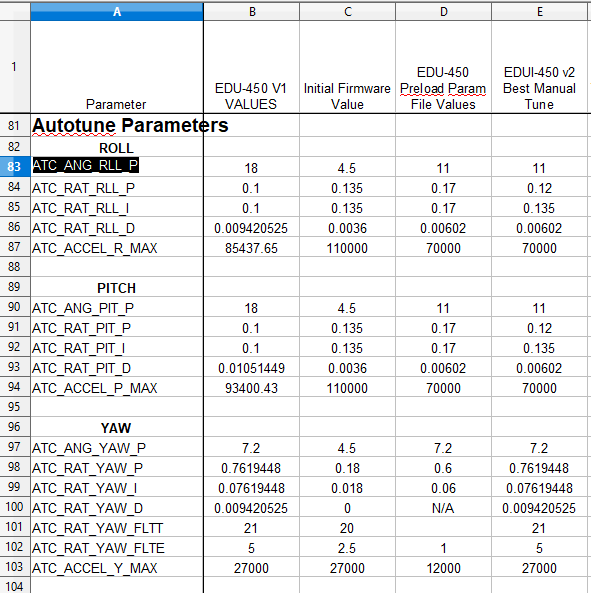Select the PITCH section label cell
The image size is (591, 593).
(117, 287)
